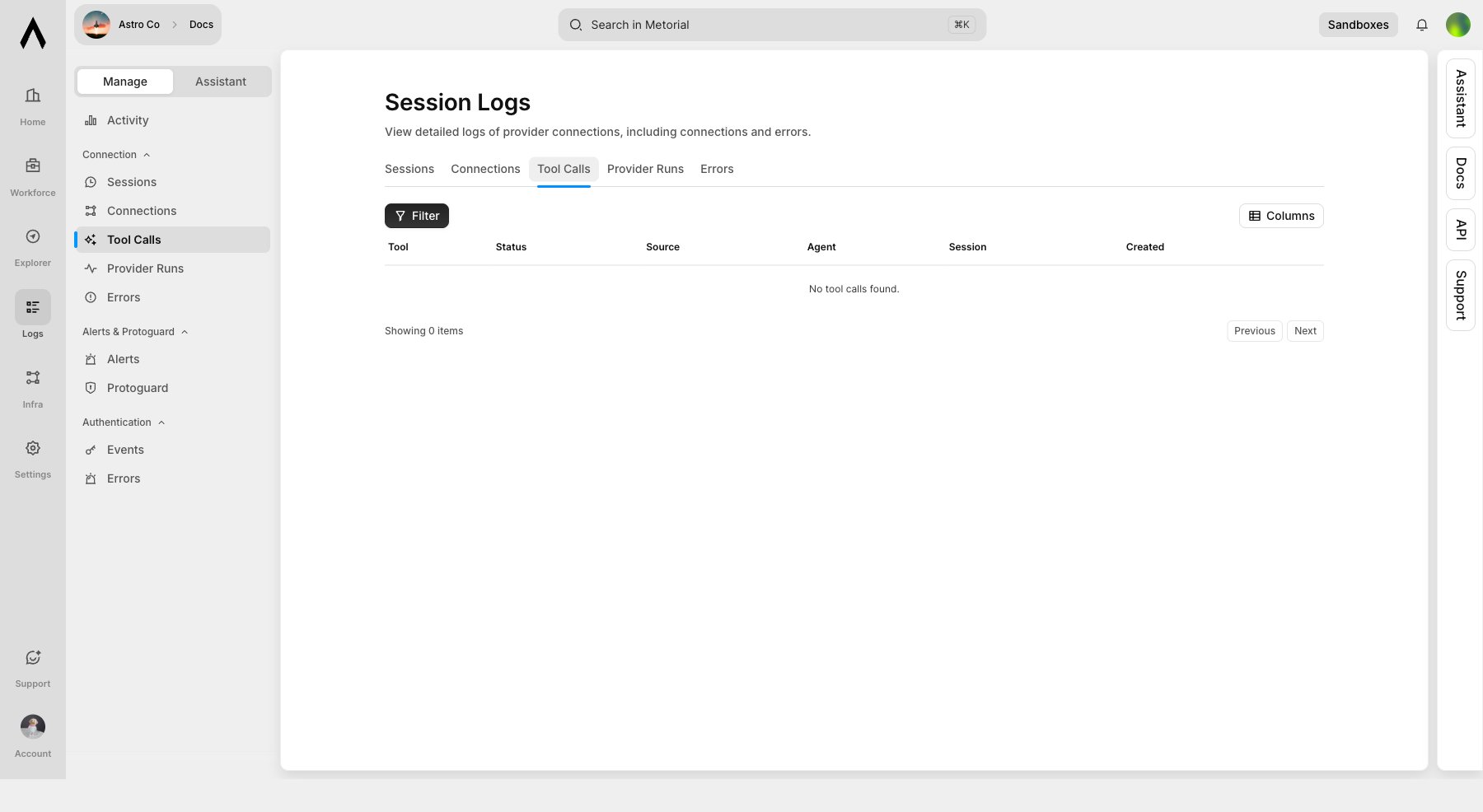Click the Sessions icon in sidebar
This screenshot has width=1483, height=812.
pyautogui.click(x=91, y=182)
